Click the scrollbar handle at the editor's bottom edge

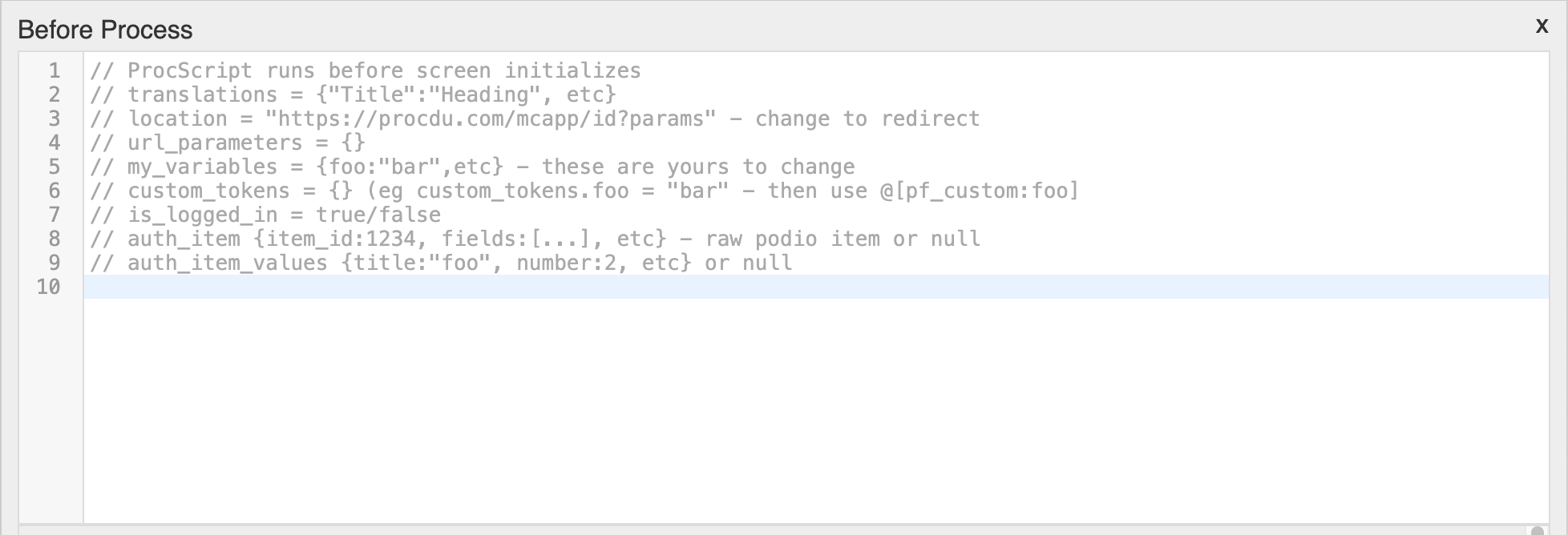point(1537,530)
